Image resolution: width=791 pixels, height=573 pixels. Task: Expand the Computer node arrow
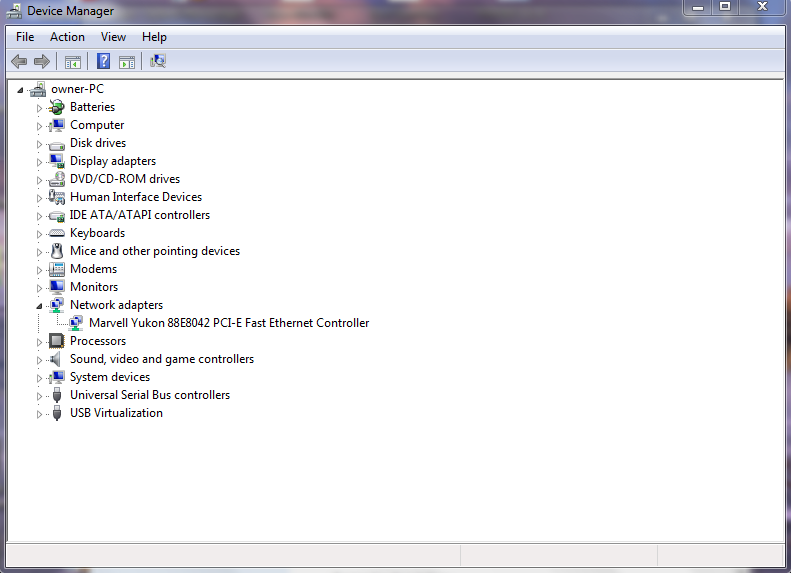click(39, 126)
